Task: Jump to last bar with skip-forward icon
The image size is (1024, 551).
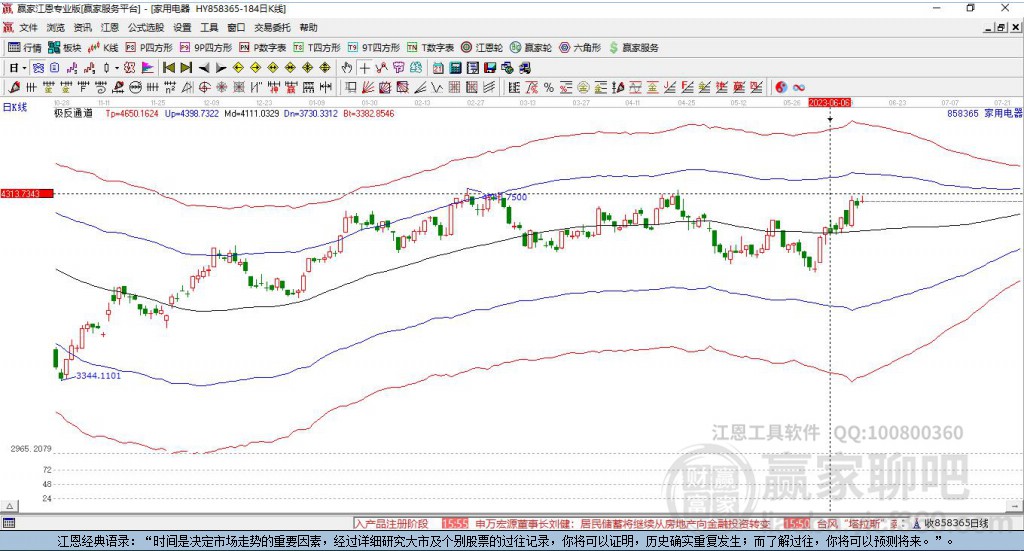Action: (186, 67)
